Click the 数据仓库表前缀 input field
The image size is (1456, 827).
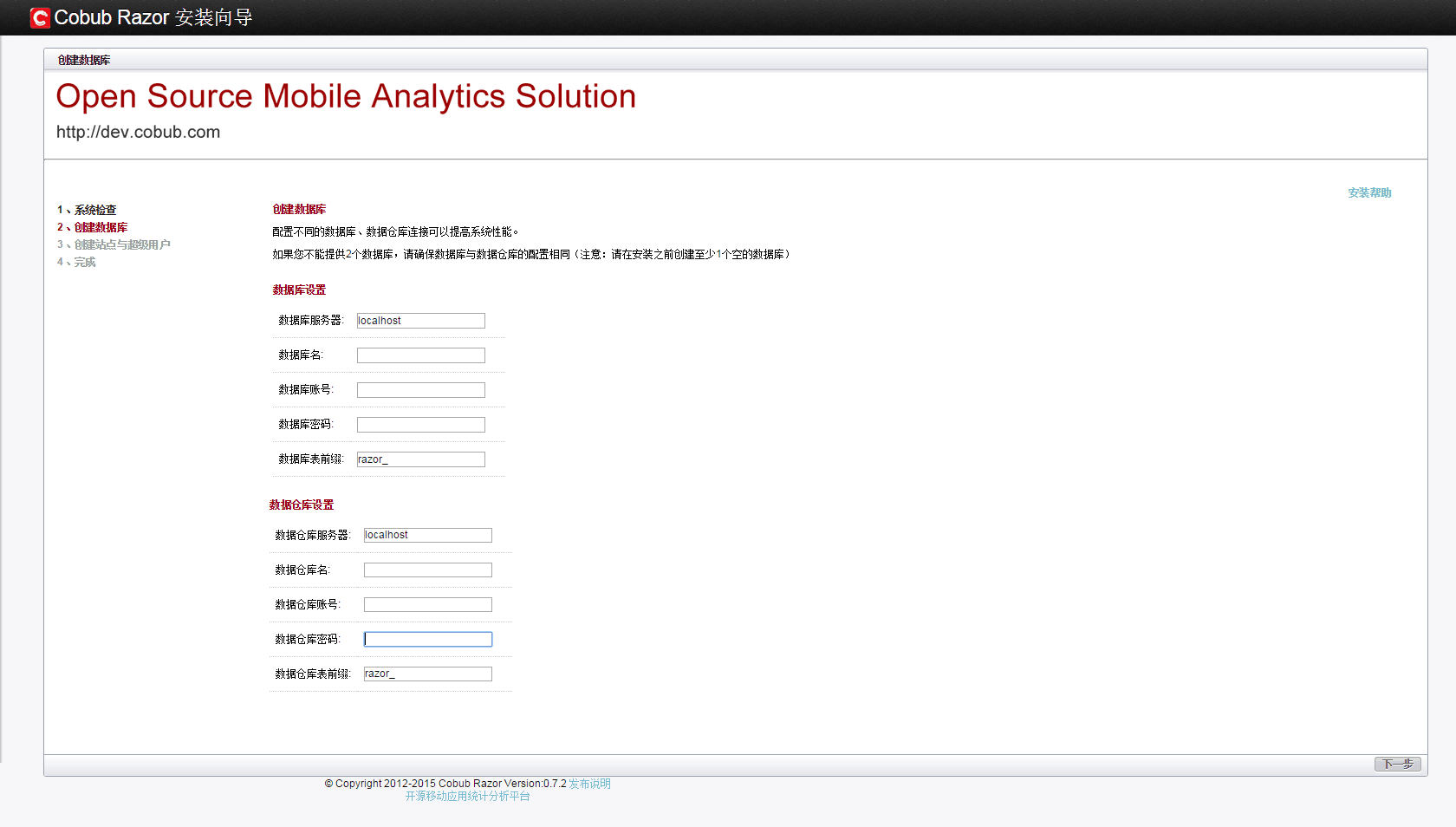click(428, 674)
